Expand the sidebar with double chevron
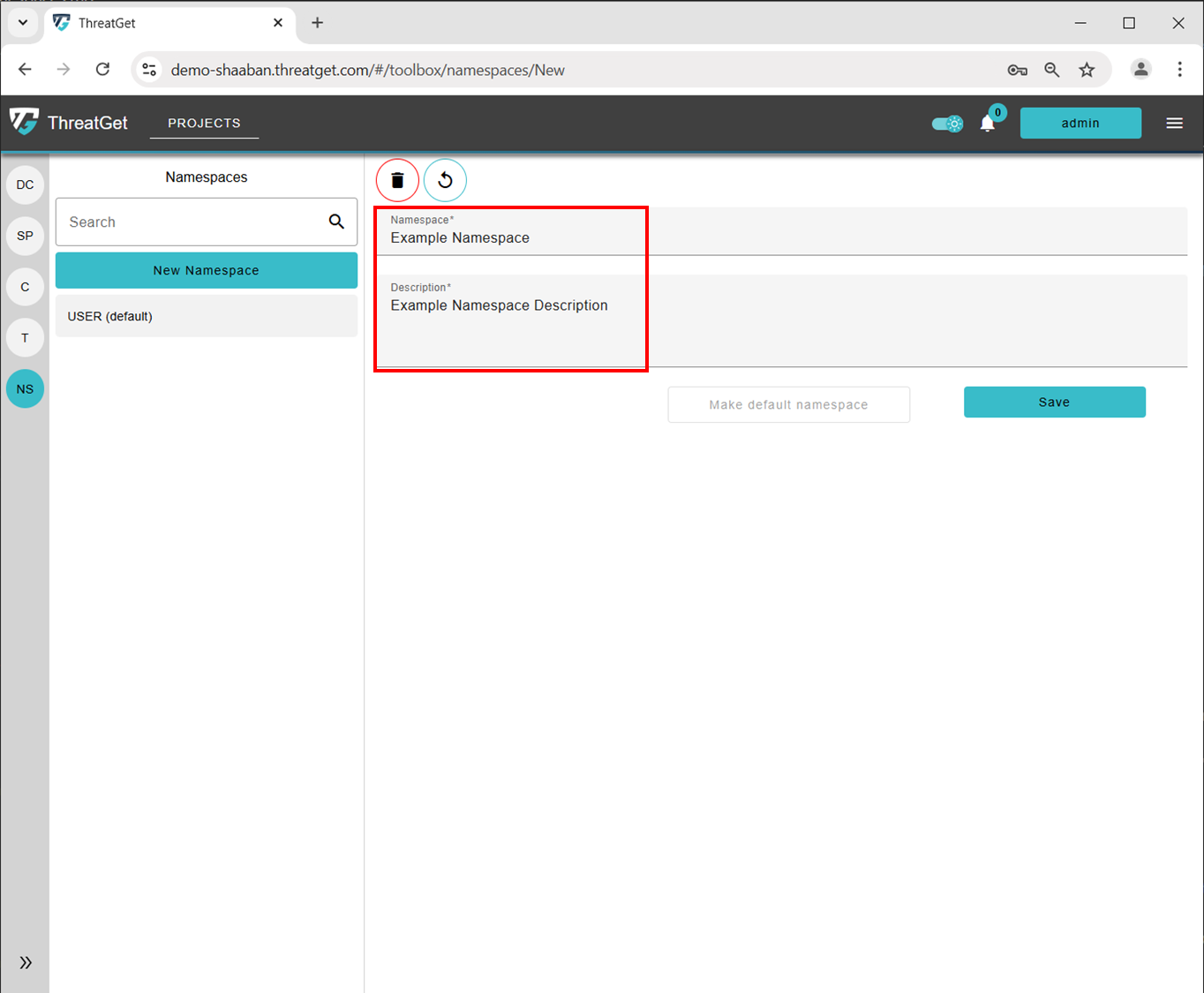Screen dimensions: 1204x993 (x=26, y=962)
